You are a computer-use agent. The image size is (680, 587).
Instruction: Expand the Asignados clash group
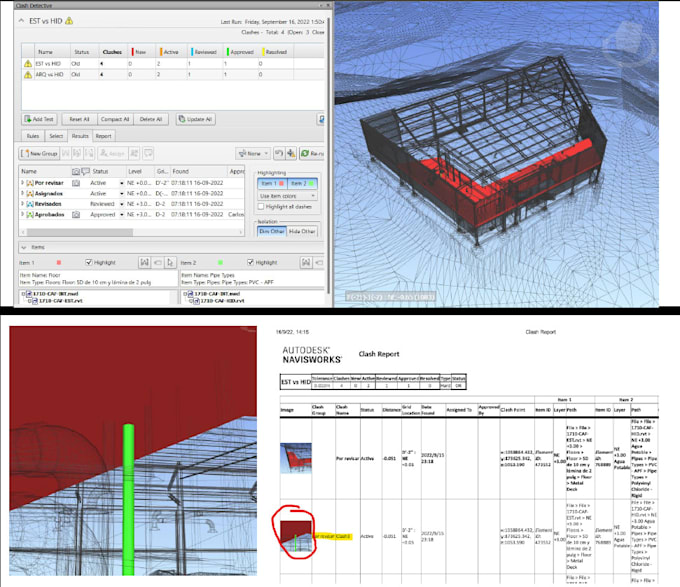click(x=23, y=193)
